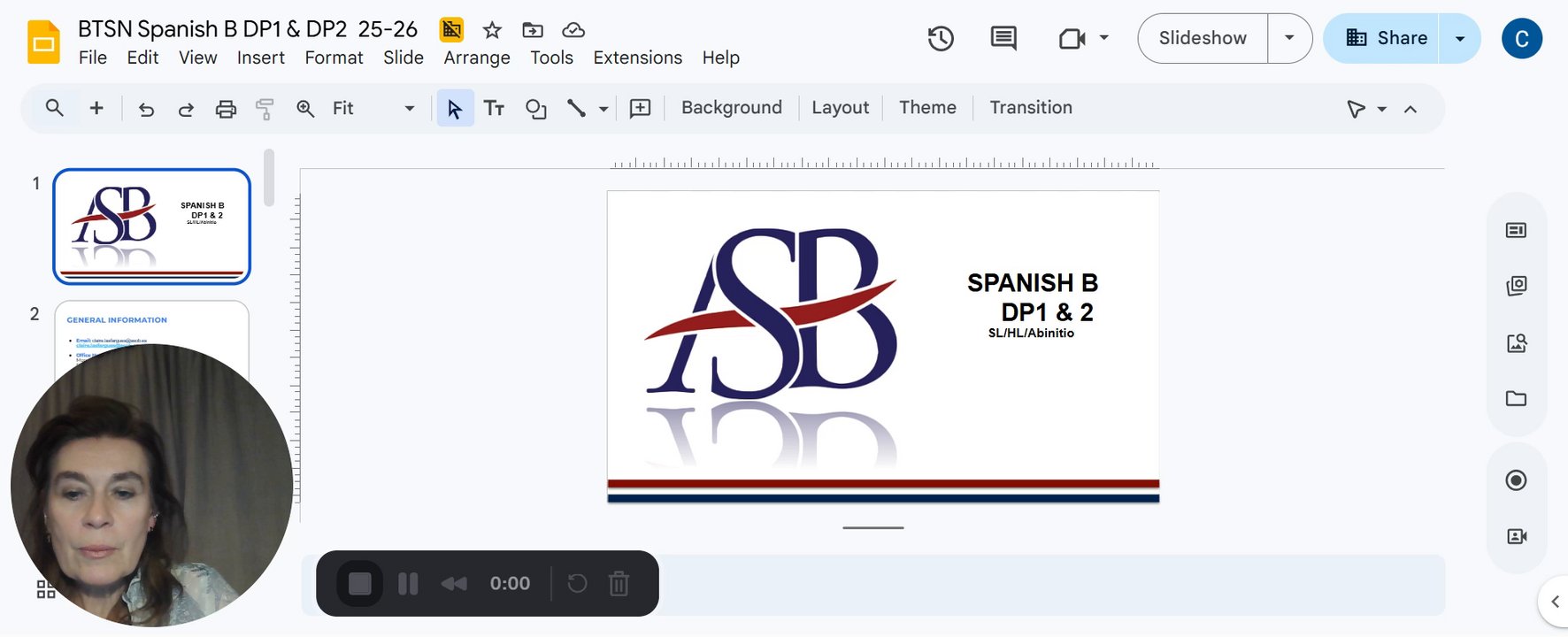Print the presentation
Screen dimensions: 1568x637
[226, 109]
